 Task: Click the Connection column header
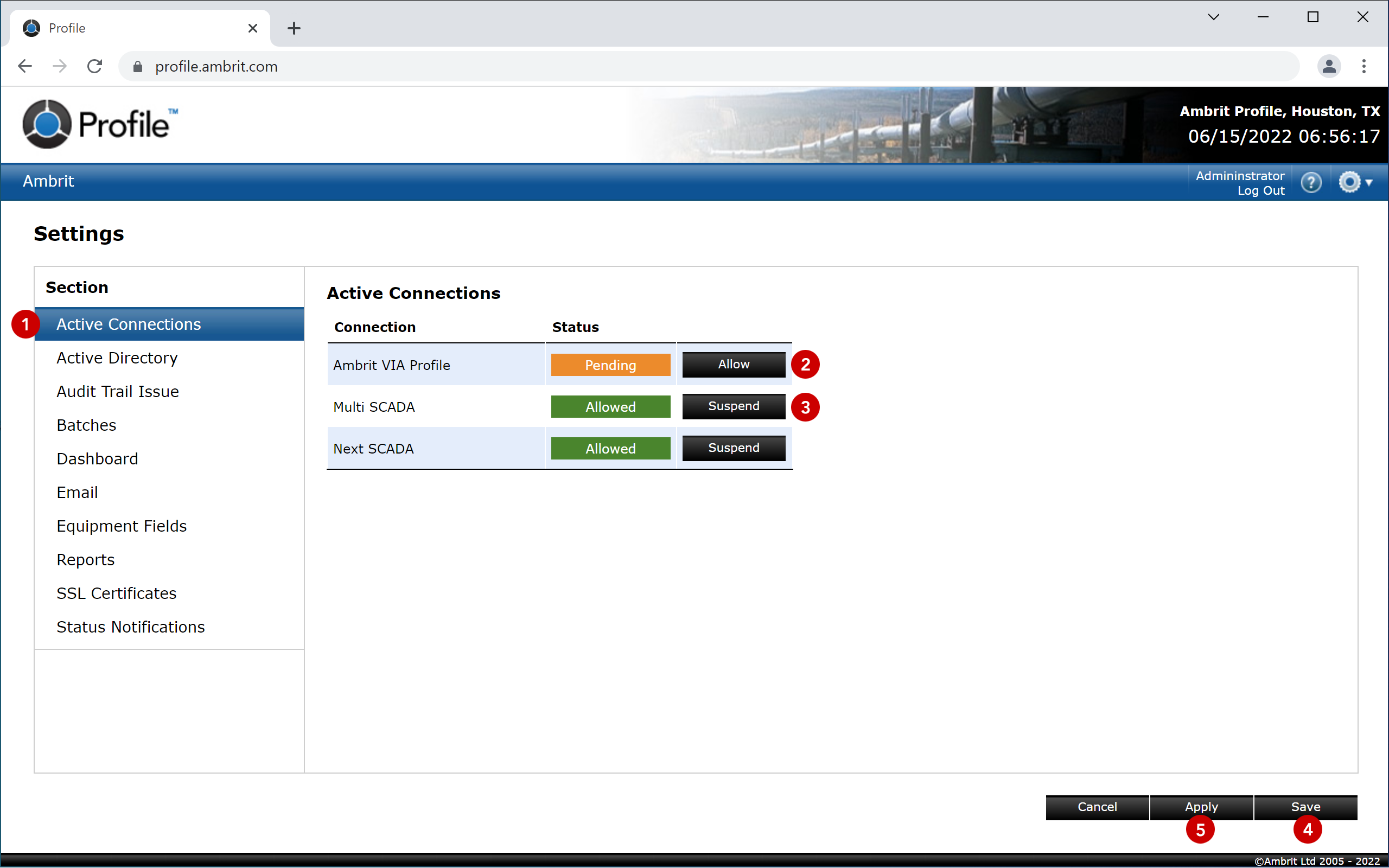click(x=375, y=327)
